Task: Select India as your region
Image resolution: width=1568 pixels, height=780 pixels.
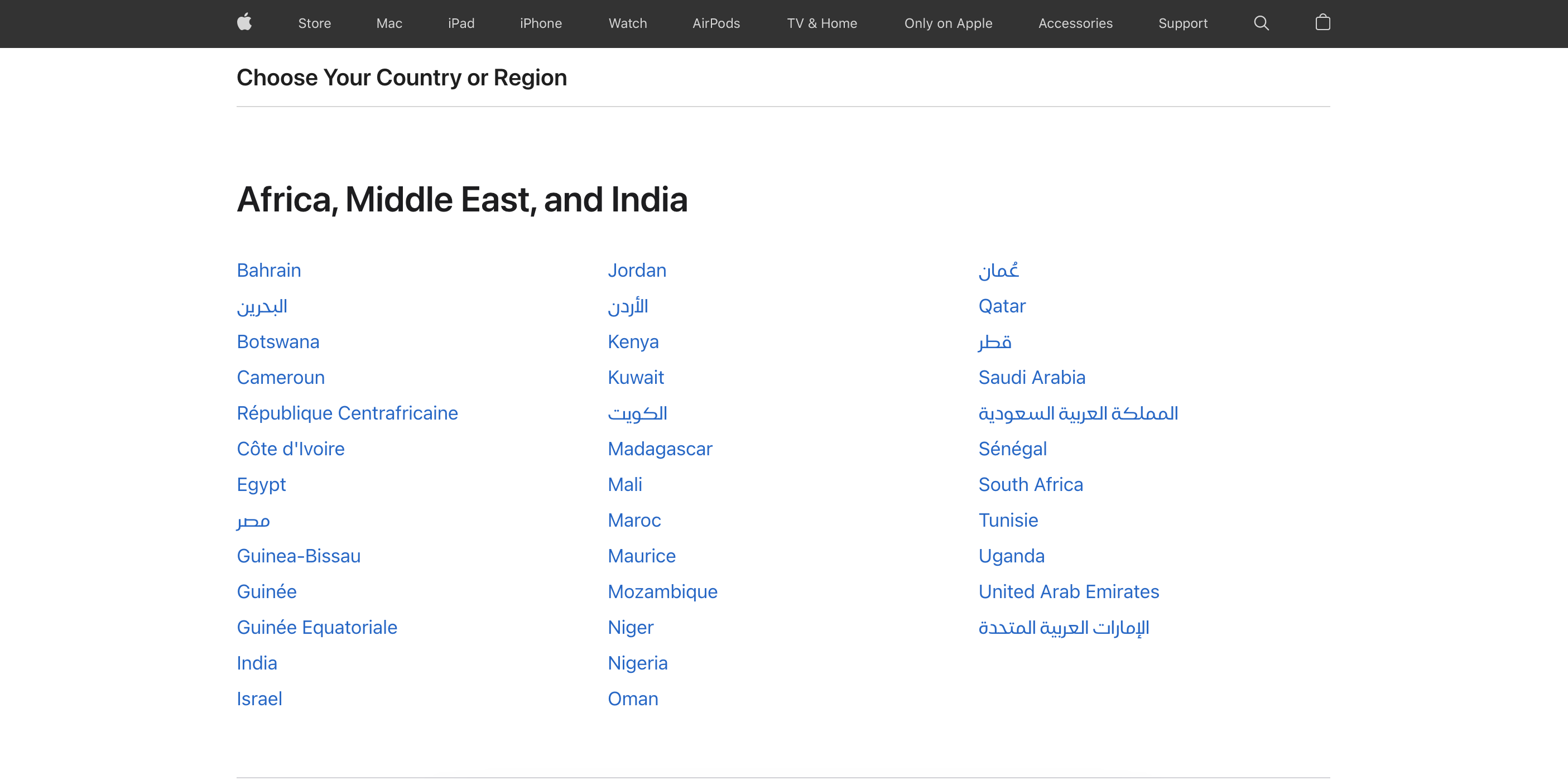Action: pyautogui.click(x=256, y=663)
